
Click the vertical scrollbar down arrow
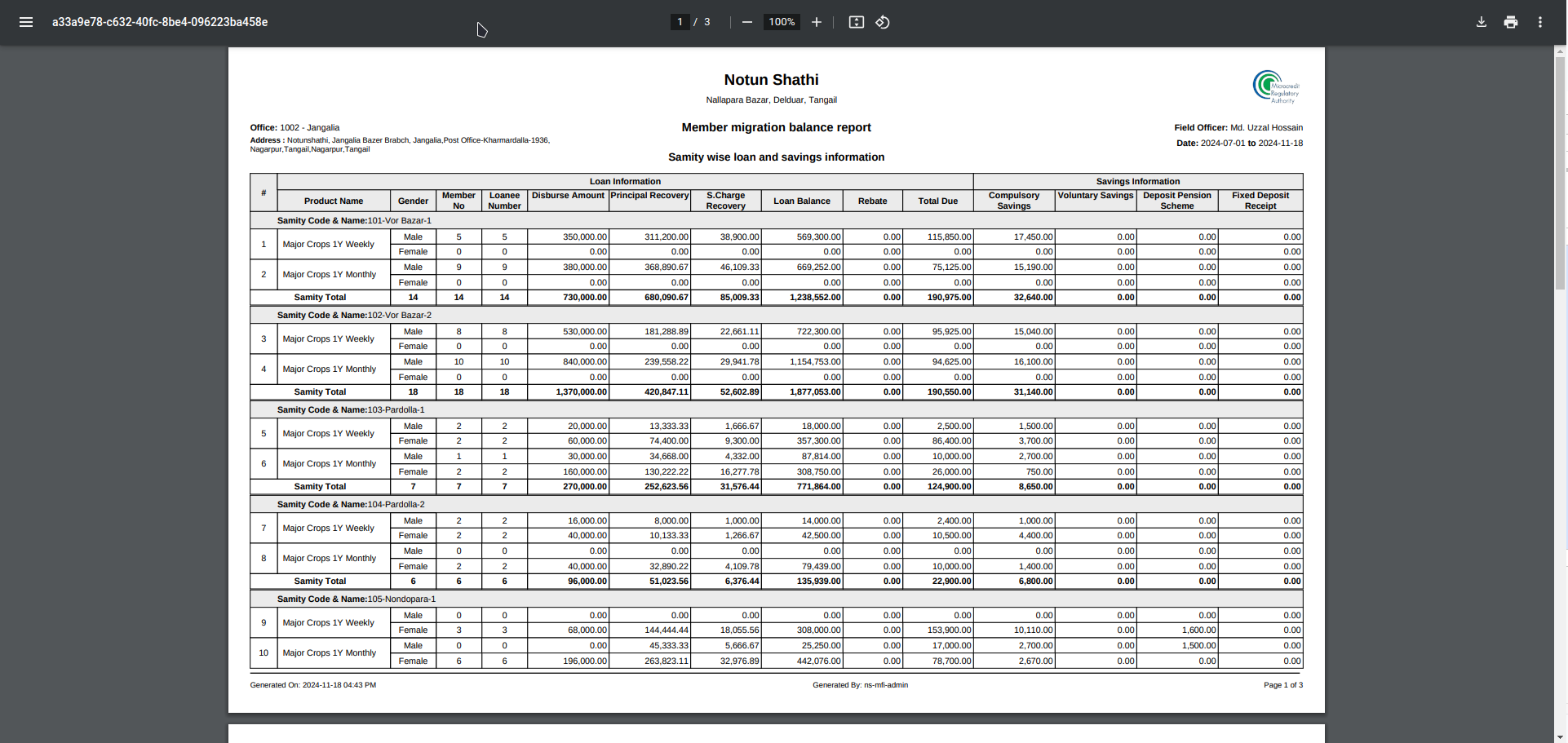click(1561, 736)
